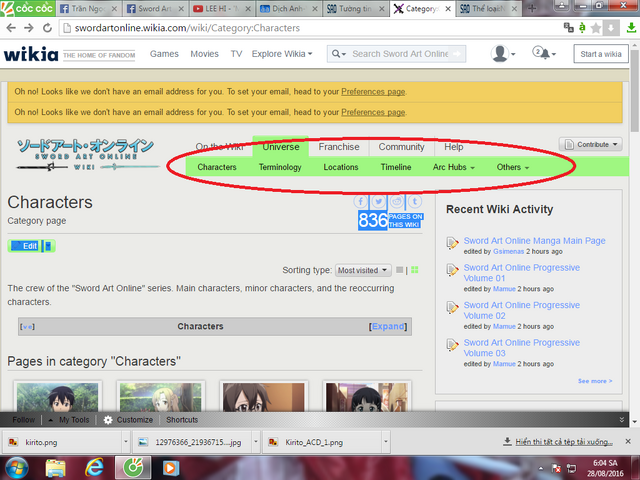Viewport: 640px width, 480px height.
Task: Open the Asuna character thumbnail
Action: (160, 397)
